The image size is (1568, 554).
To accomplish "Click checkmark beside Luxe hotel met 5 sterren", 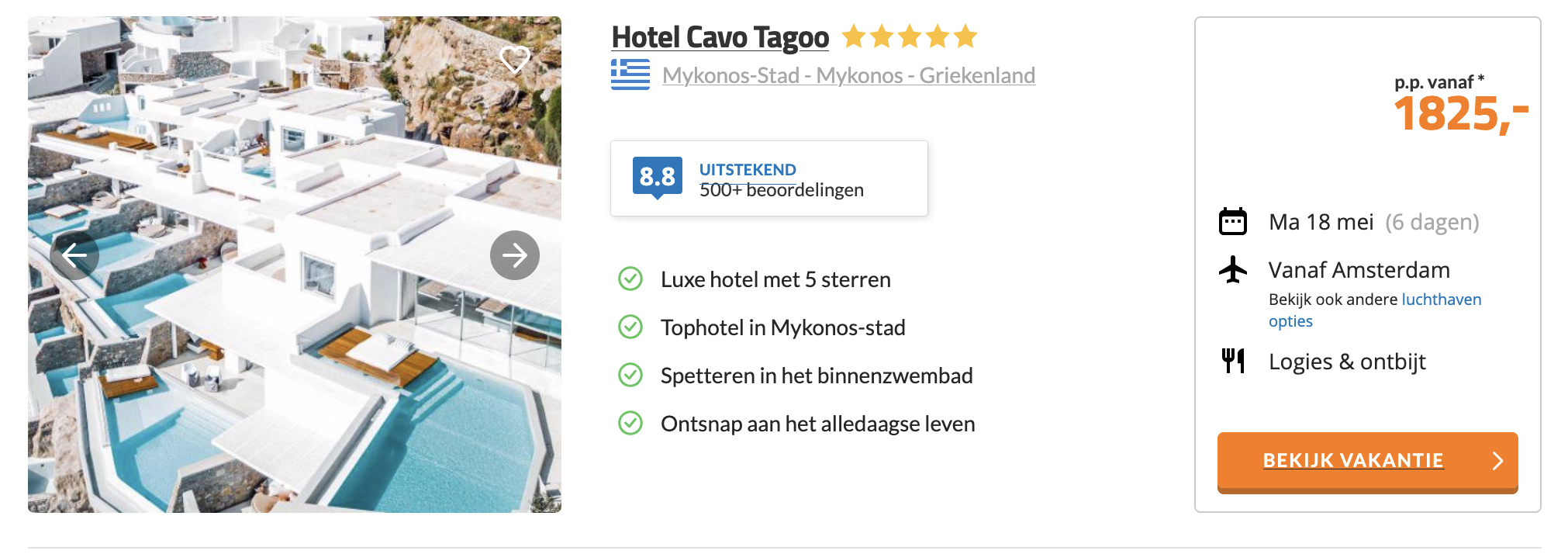I will click(x=630, y=279).
